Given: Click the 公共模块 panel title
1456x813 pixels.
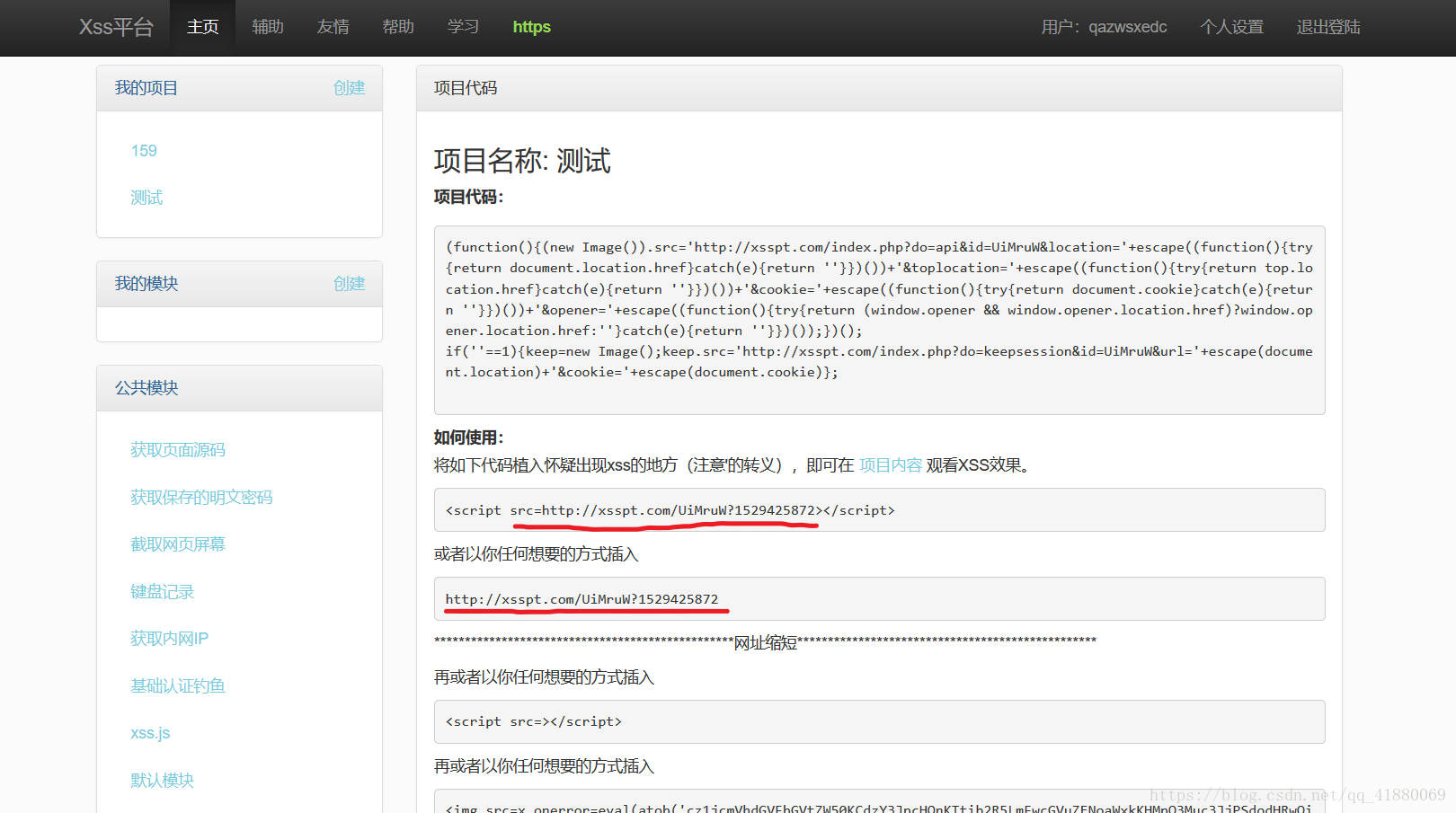Looking at the screenshot, I should 146,388.
